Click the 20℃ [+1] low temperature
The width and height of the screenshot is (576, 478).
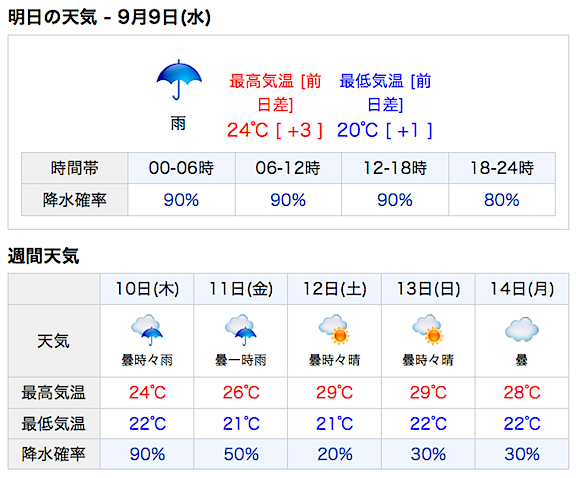pos(385,130)
